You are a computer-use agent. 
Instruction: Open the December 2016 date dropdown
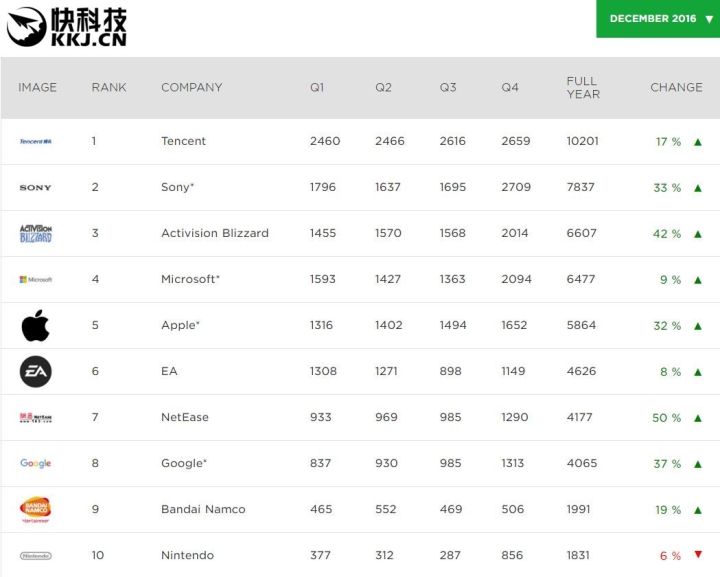[658, 19]
